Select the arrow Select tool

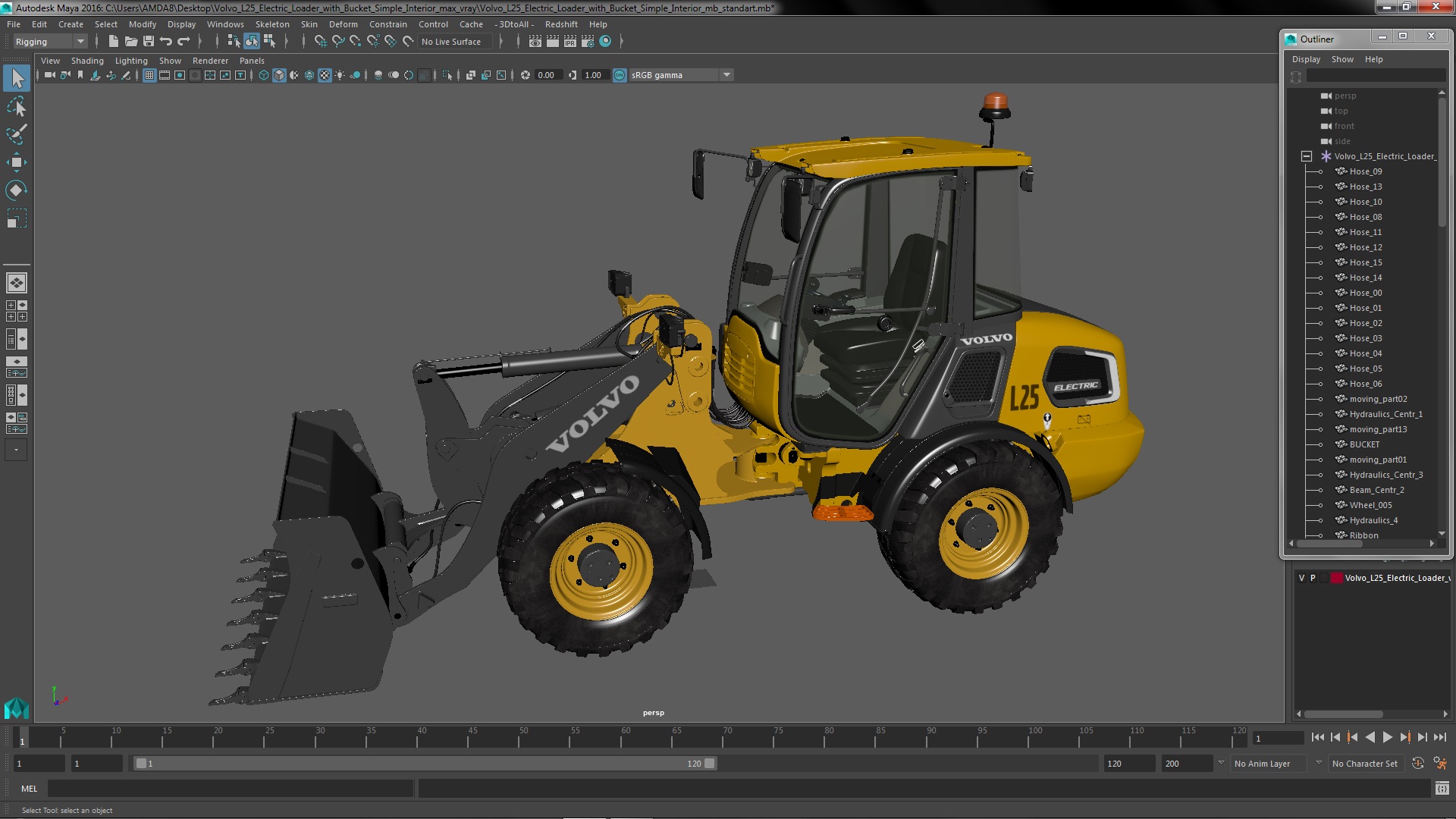(x=17, y=78)
